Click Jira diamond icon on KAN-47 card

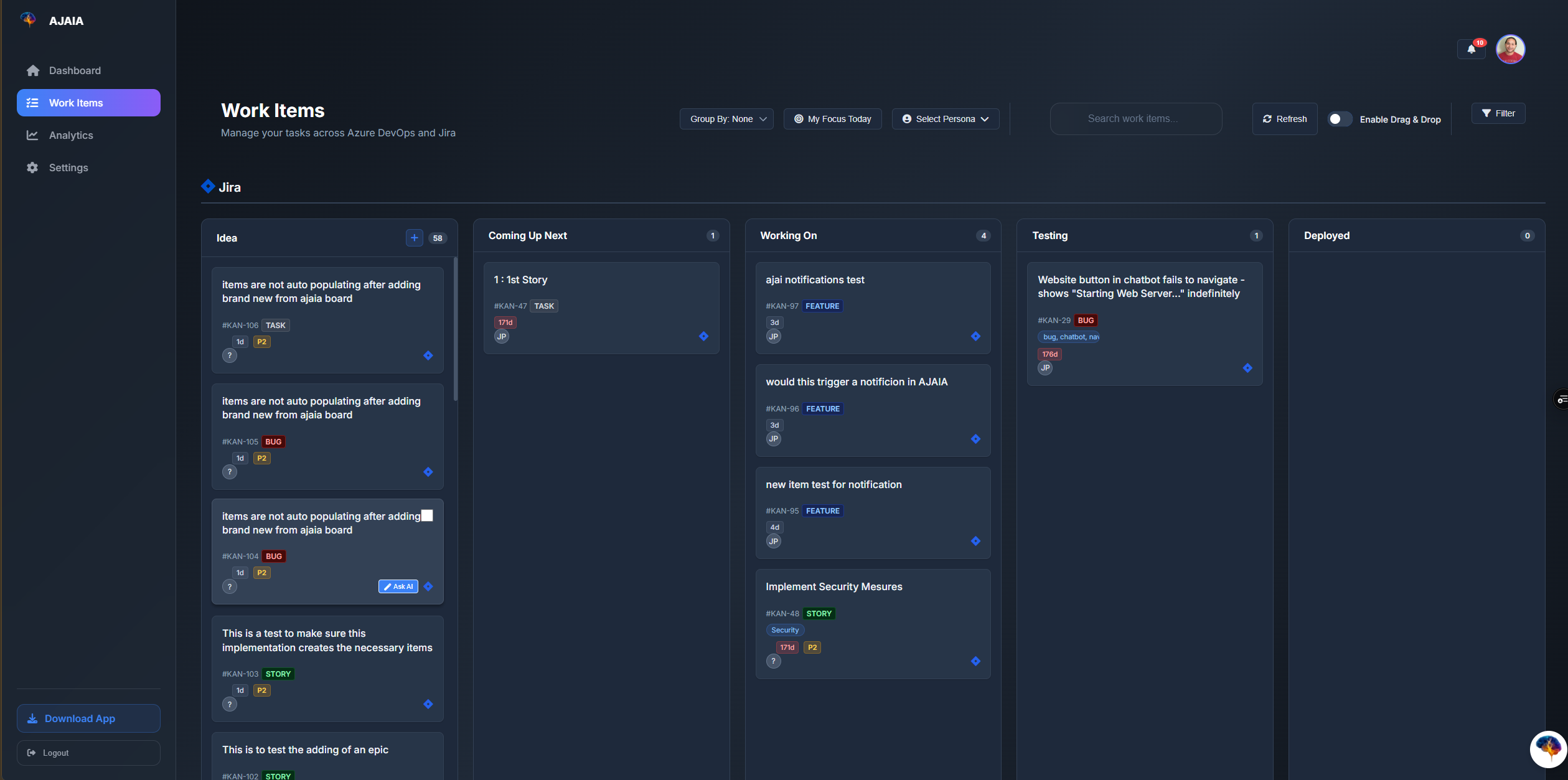click(x=703, y=336)
